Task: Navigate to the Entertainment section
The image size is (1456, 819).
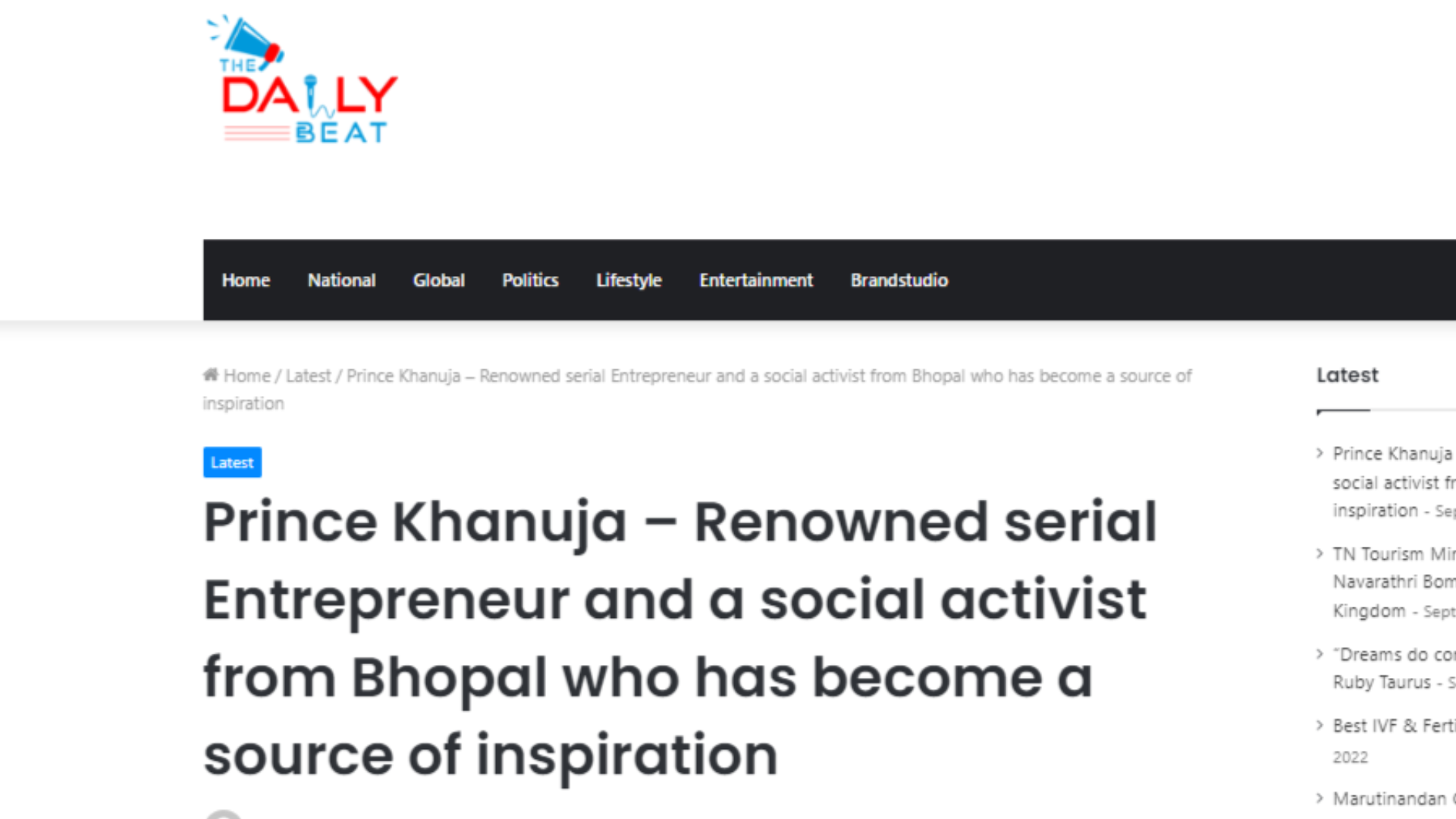Action: click(x=756, y=280)
